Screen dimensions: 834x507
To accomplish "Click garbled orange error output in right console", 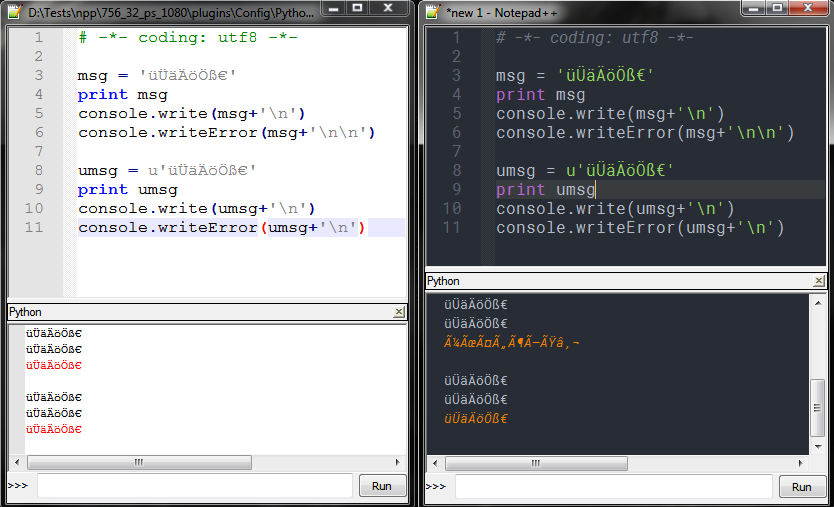I will [x=512, y=343].
